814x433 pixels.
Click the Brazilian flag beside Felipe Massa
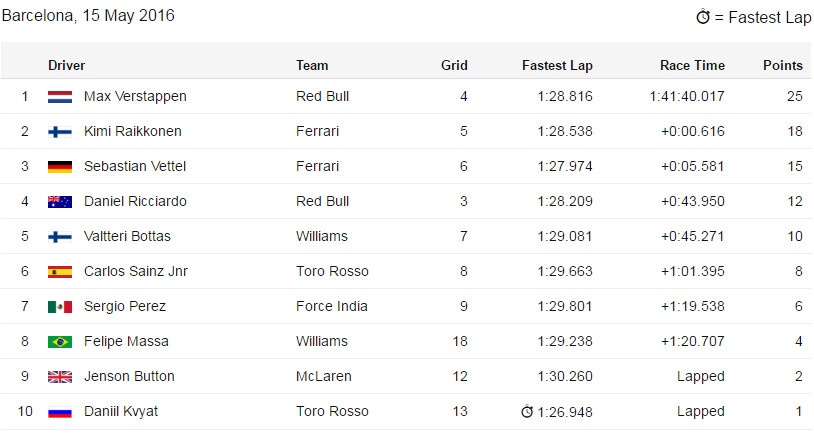pyautogui.click(x=59, y=342)
